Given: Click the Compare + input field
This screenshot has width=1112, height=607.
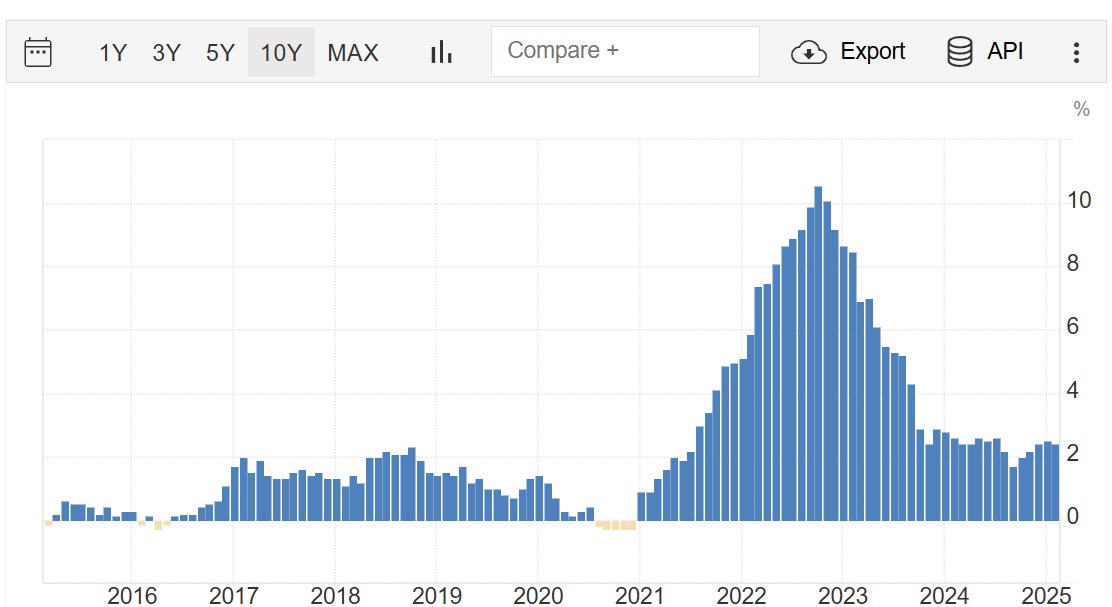Looking at the screenshot, I should 625,51.
